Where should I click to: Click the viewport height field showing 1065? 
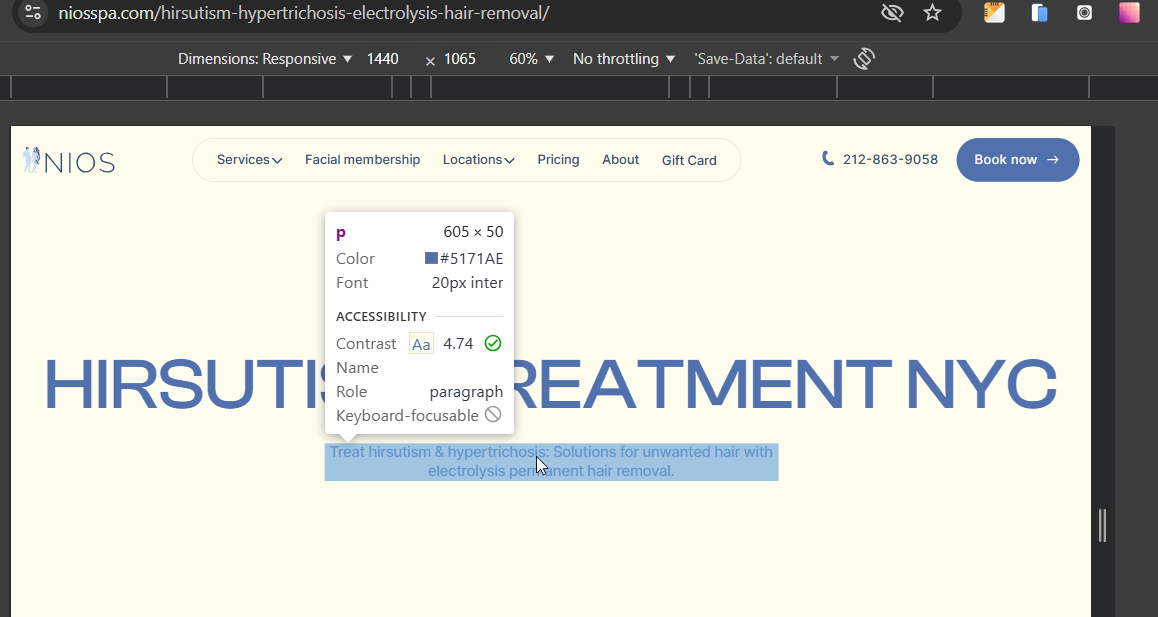459,58
